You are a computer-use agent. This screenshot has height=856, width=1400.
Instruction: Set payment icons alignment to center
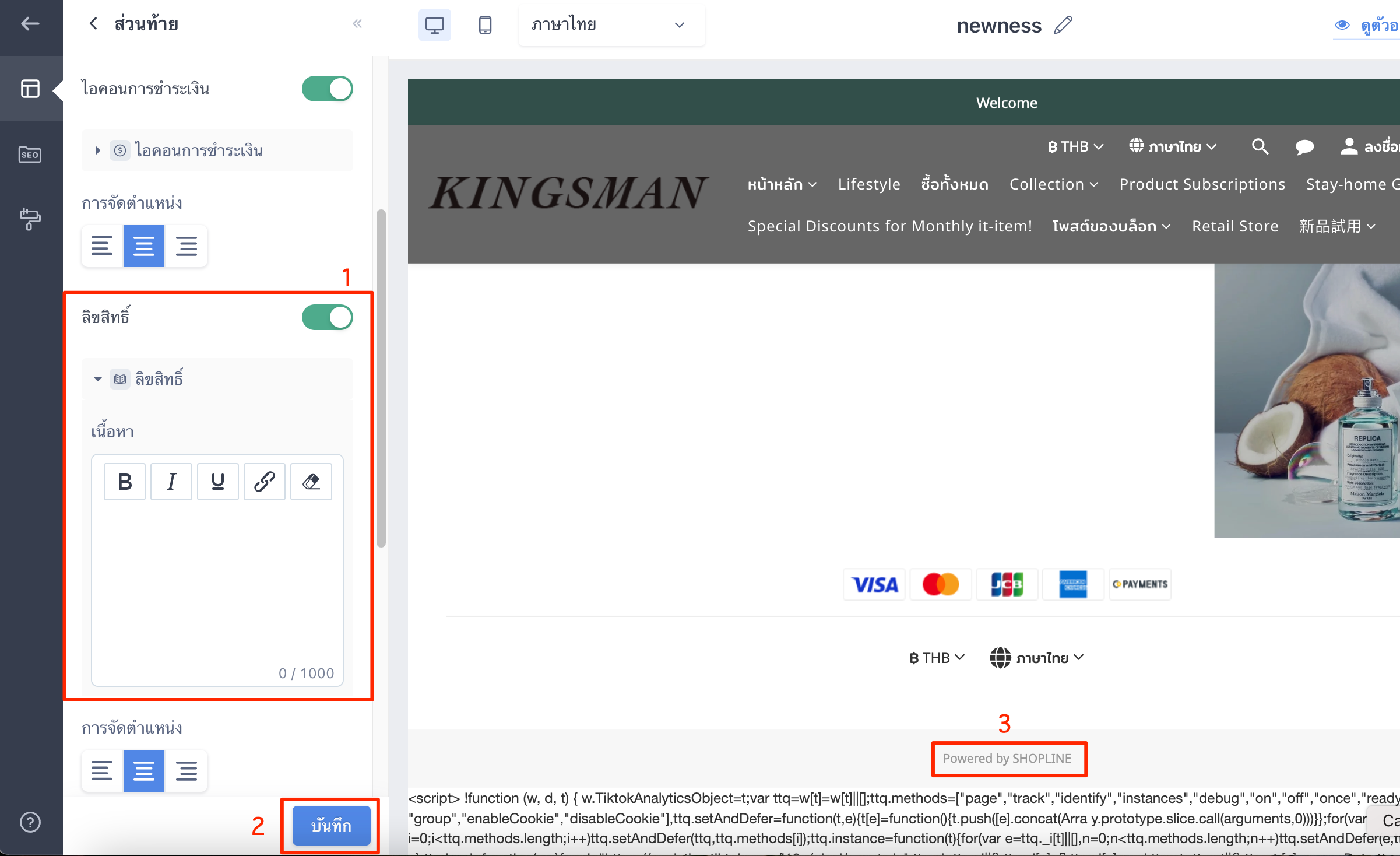point(144,246)
